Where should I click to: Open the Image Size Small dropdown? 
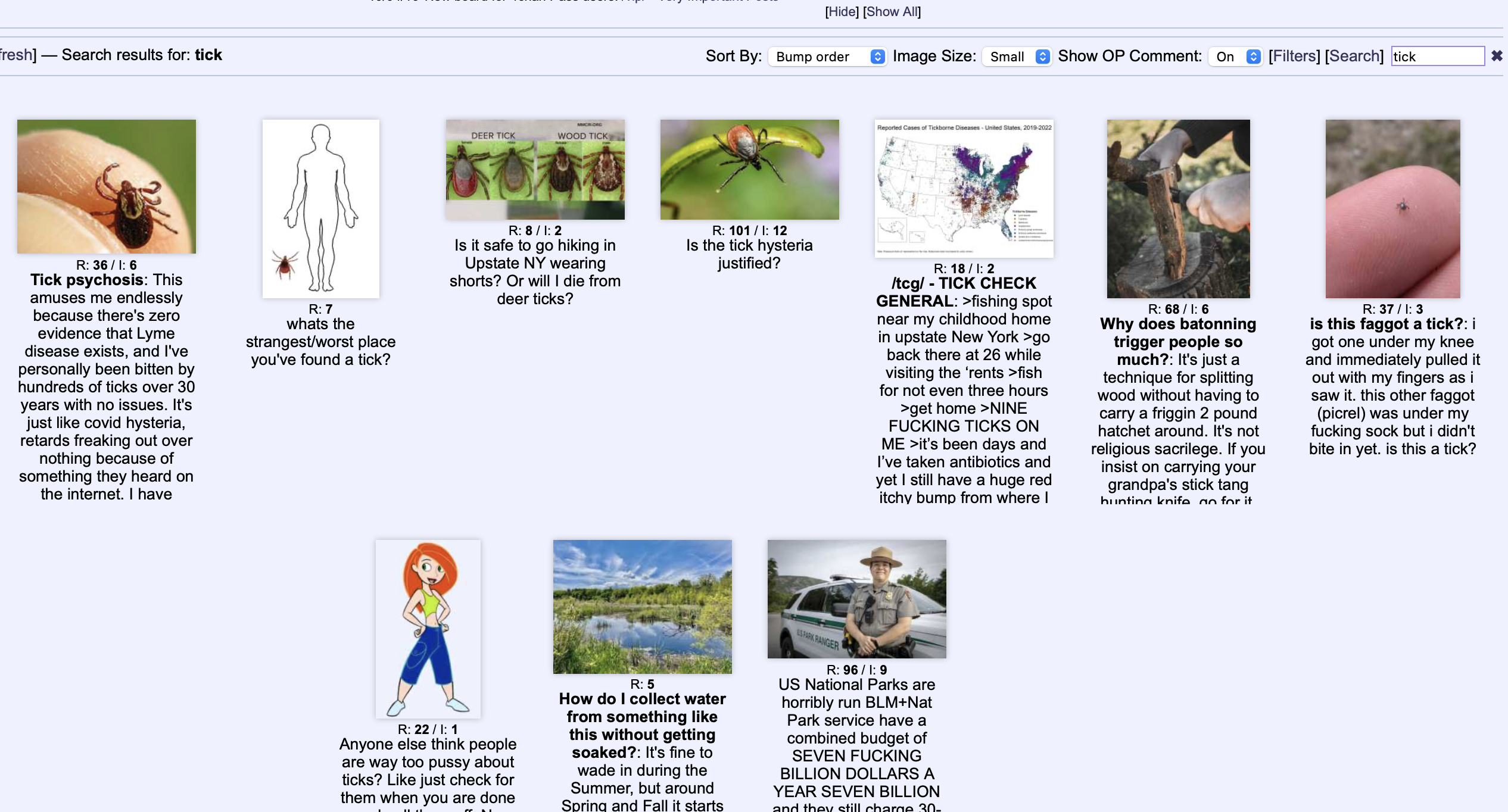(x=1017, y=57)
